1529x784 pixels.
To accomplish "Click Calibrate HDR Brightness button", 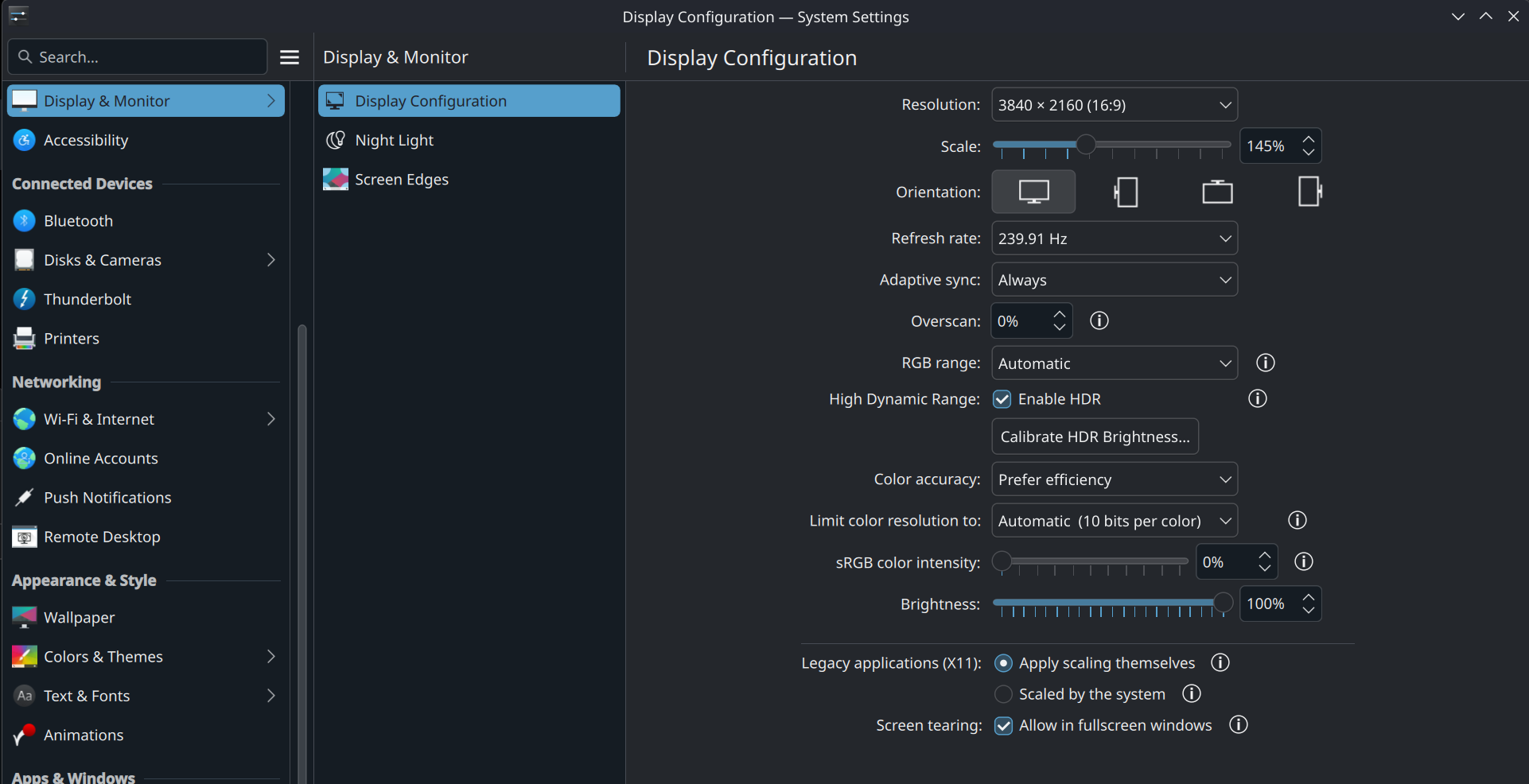I will coord(1095,437).
